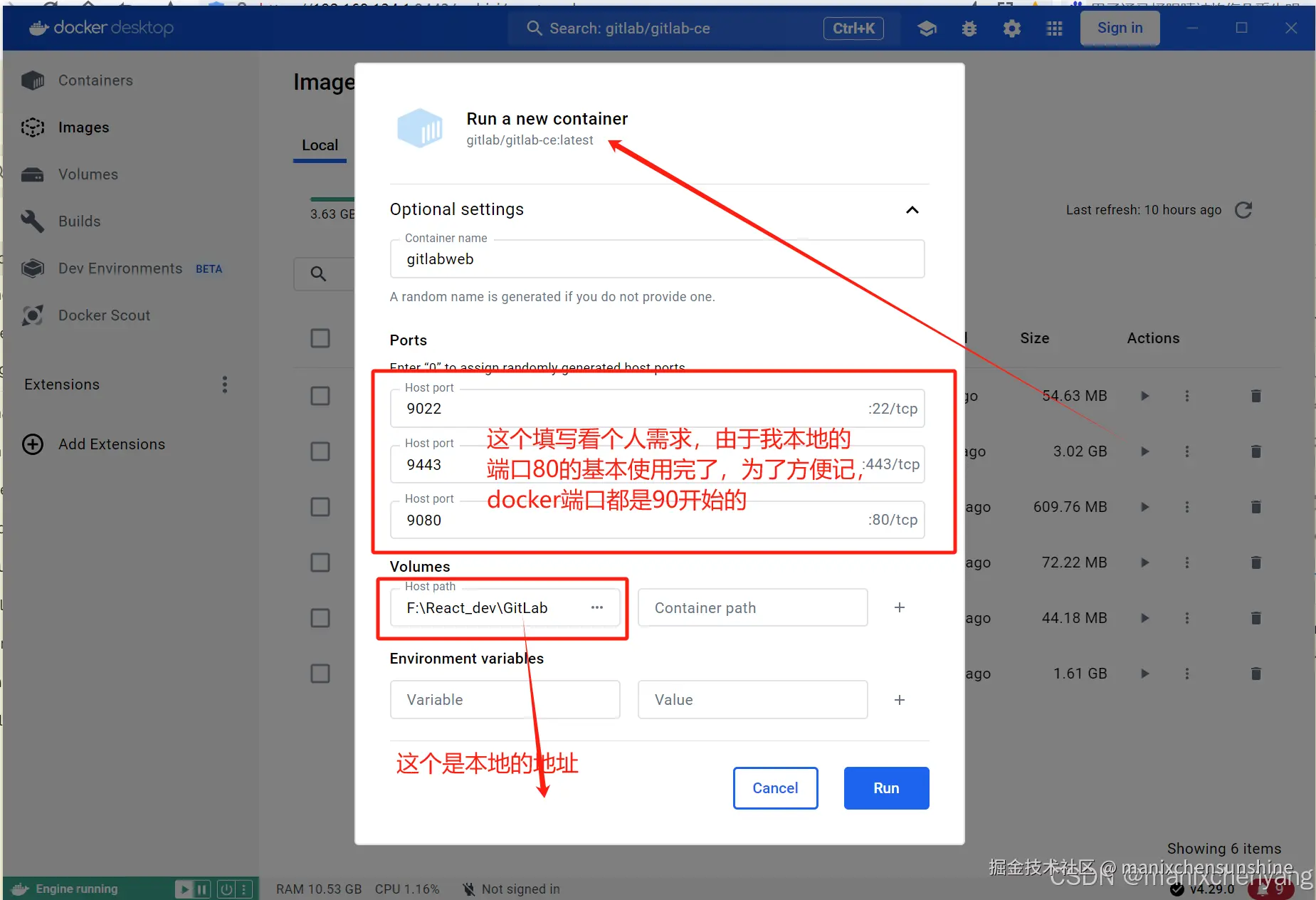Open Settings with the gear icon
The image size is (1316, 900).
[1012, 28]
